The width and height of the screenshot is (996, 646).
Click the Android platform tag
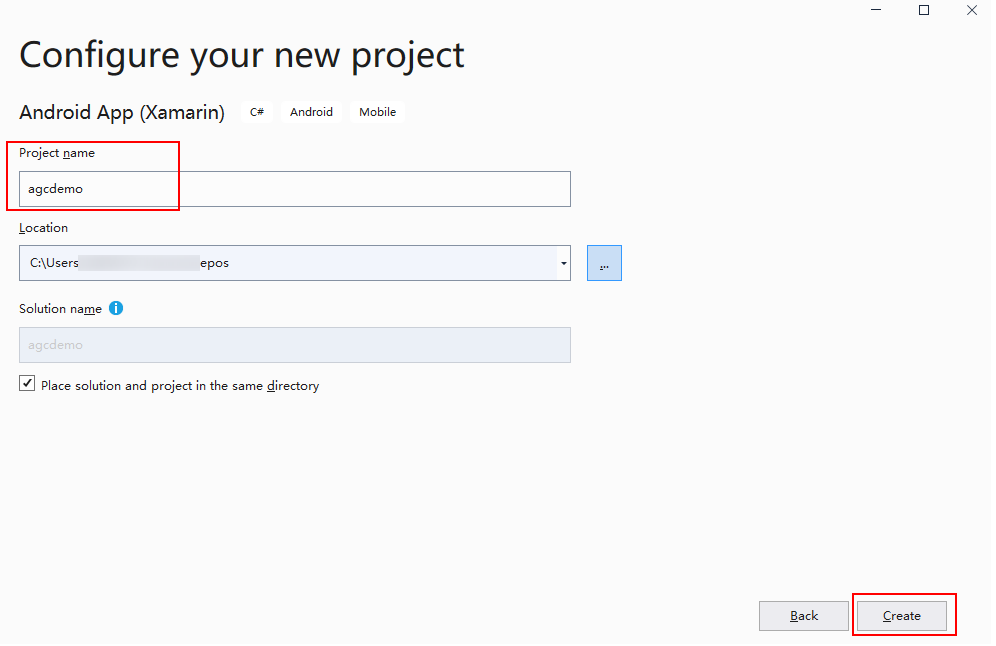point(311,112)
